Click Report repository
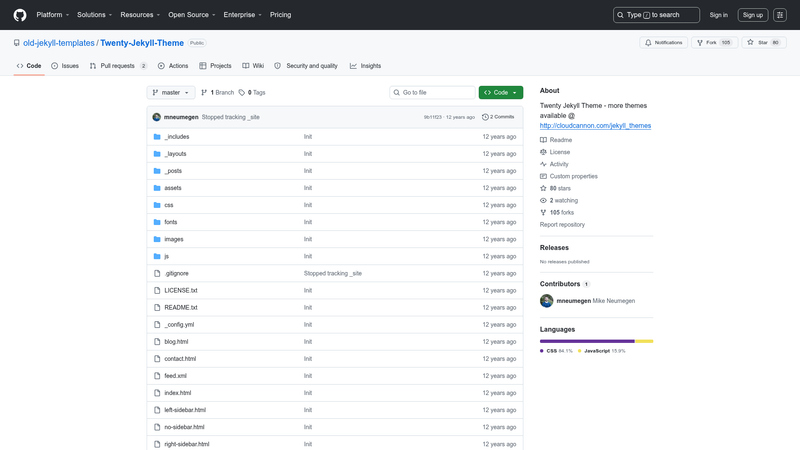The height and width of the screenshot is (450, 800). (562, 224)
